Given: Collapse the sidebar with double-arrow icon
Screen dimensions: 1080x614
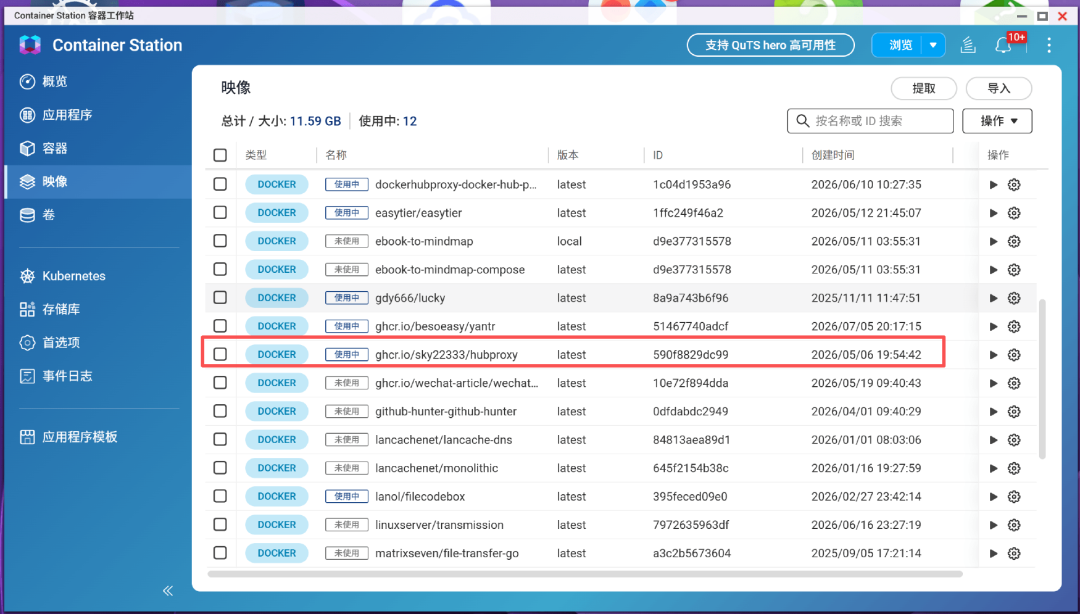Looking at the screenshot, I should tap(168, 591).
